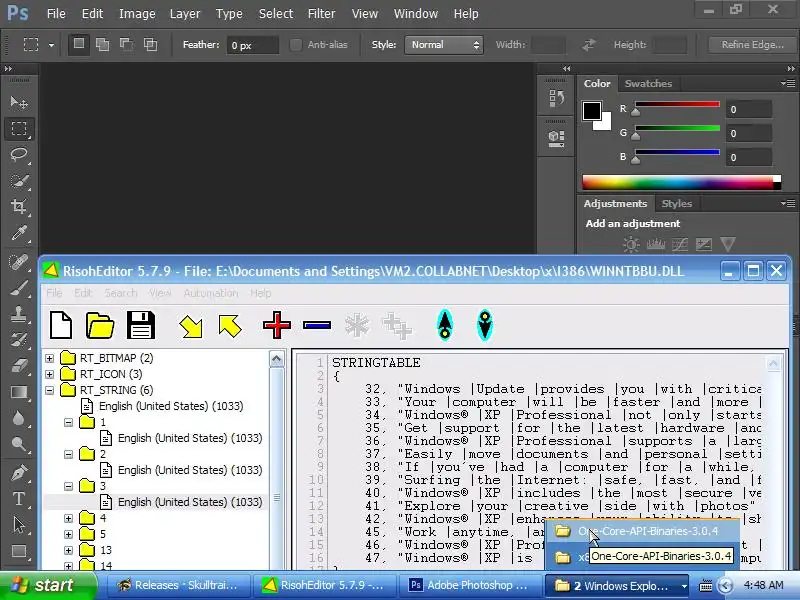Click the Refine Edge button
Screen dimensions: 800x600
coord(753,45)
